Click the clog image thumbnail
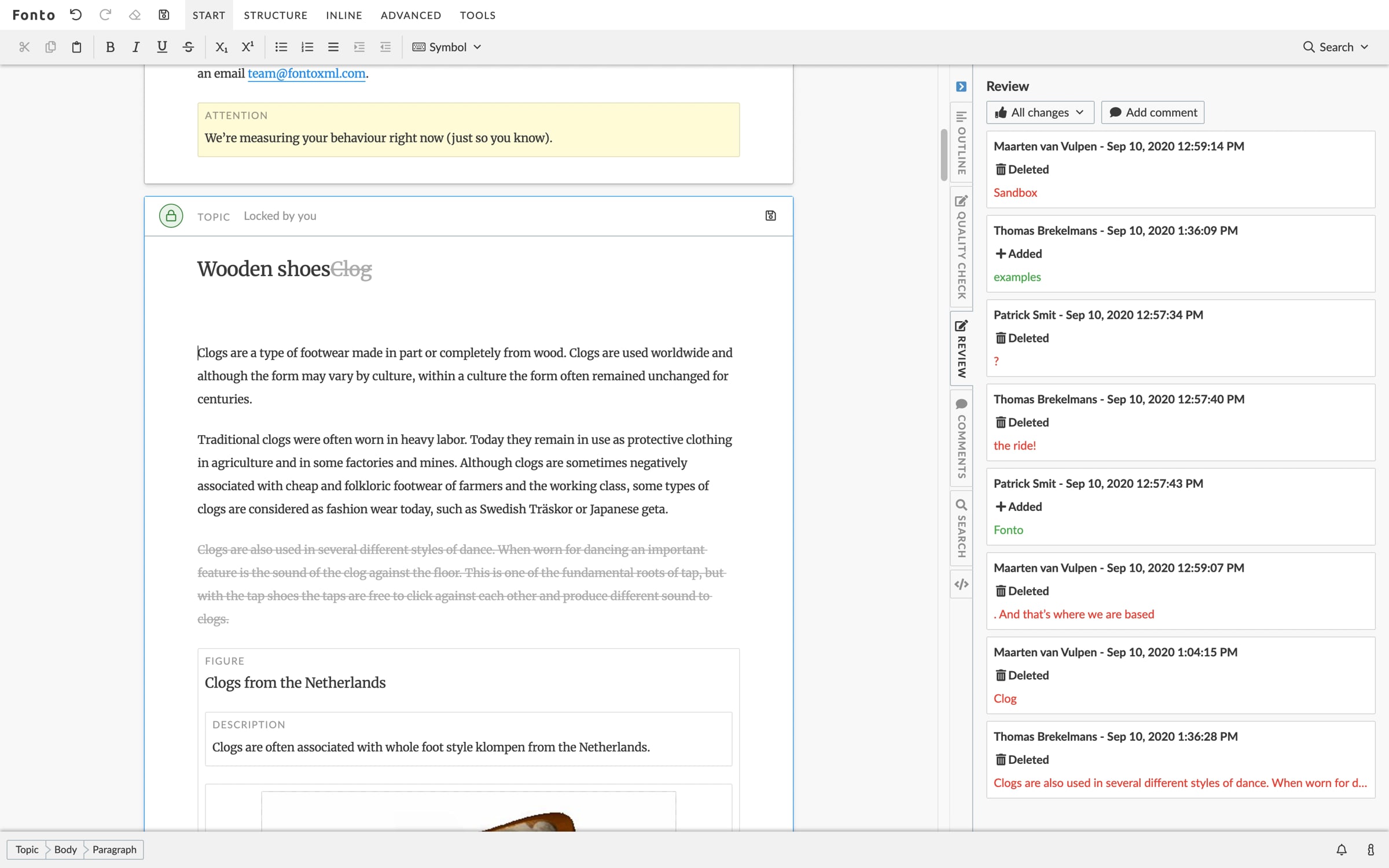The width and height of the screenshot is (1389, 868). 469,812
